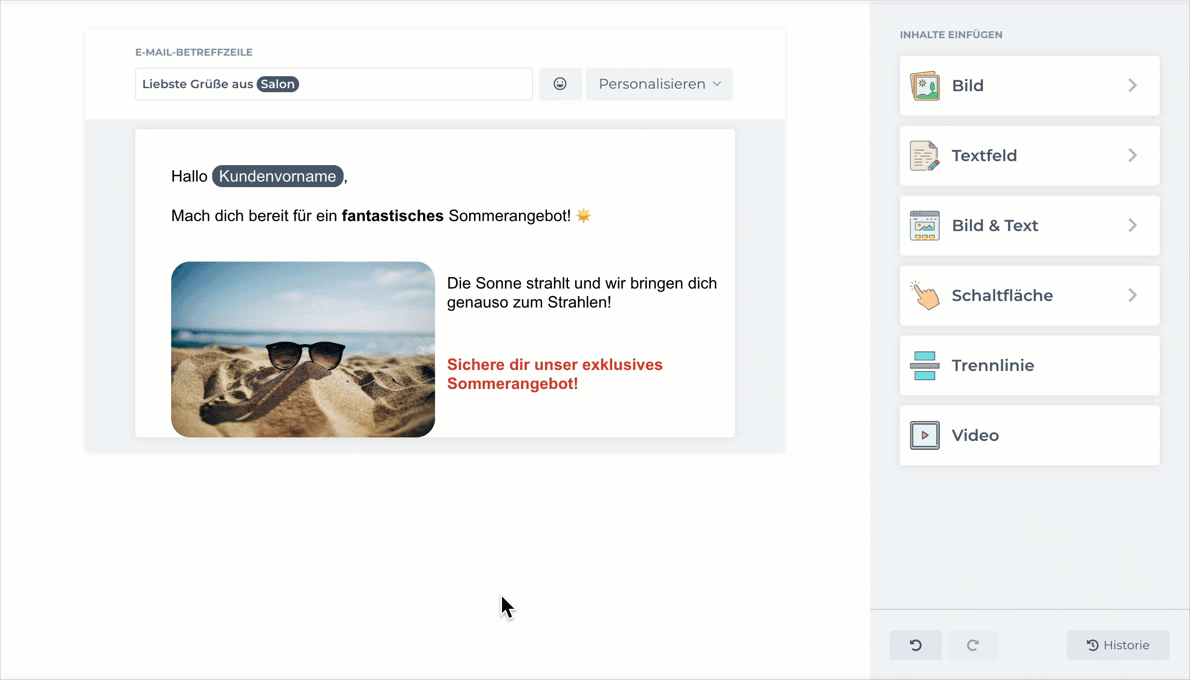The image size is (1190, 680).
Task: Click the Textfeld document icon
Action: click(x=924, y=156)
